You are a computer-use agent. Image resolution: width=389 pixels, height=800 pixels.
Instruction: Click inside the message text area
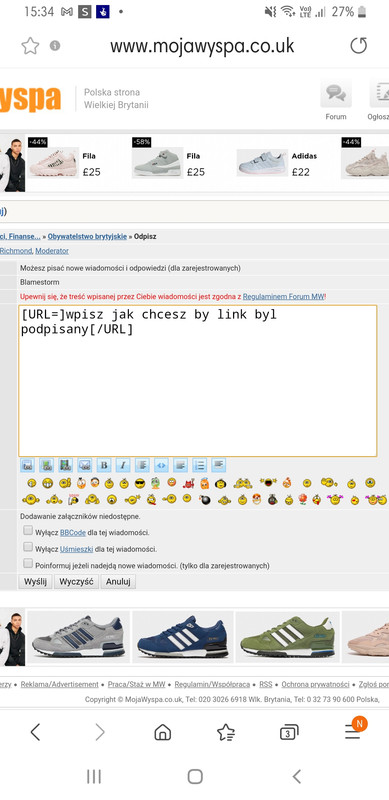pyautogui.click(x=198, y=381)
